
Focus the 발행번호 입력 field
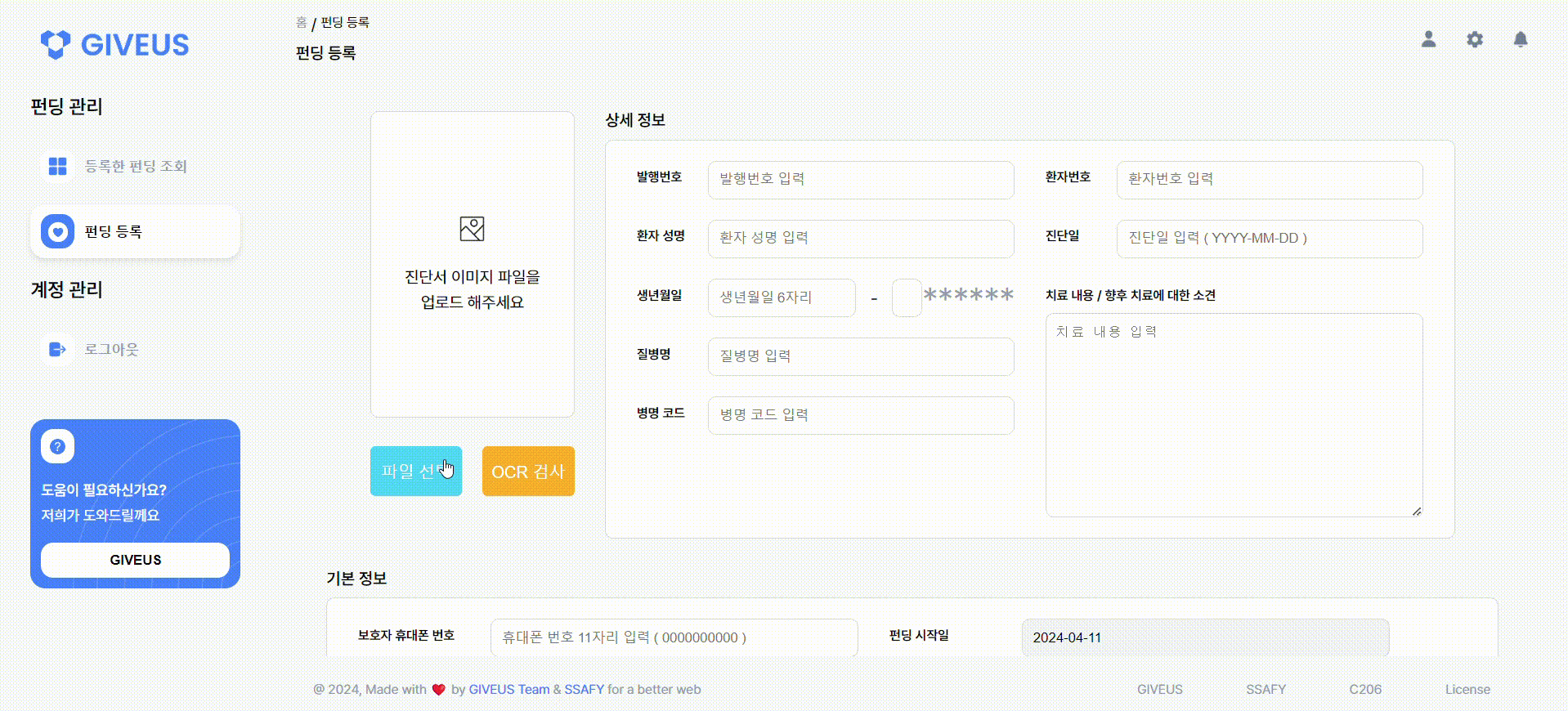(x=861, y=179)
